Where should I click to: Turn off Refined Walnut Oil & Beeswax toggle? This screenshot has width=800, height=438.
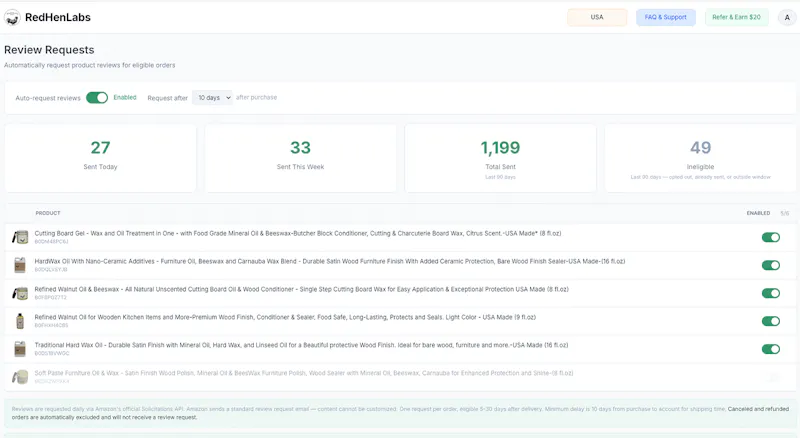(x=770, y=293)
